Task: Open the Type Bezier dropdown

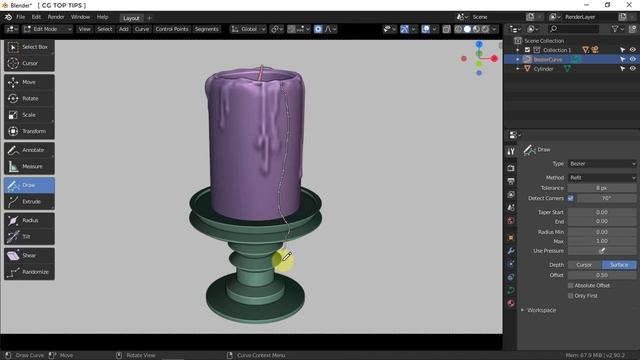Action: [602, 164]
